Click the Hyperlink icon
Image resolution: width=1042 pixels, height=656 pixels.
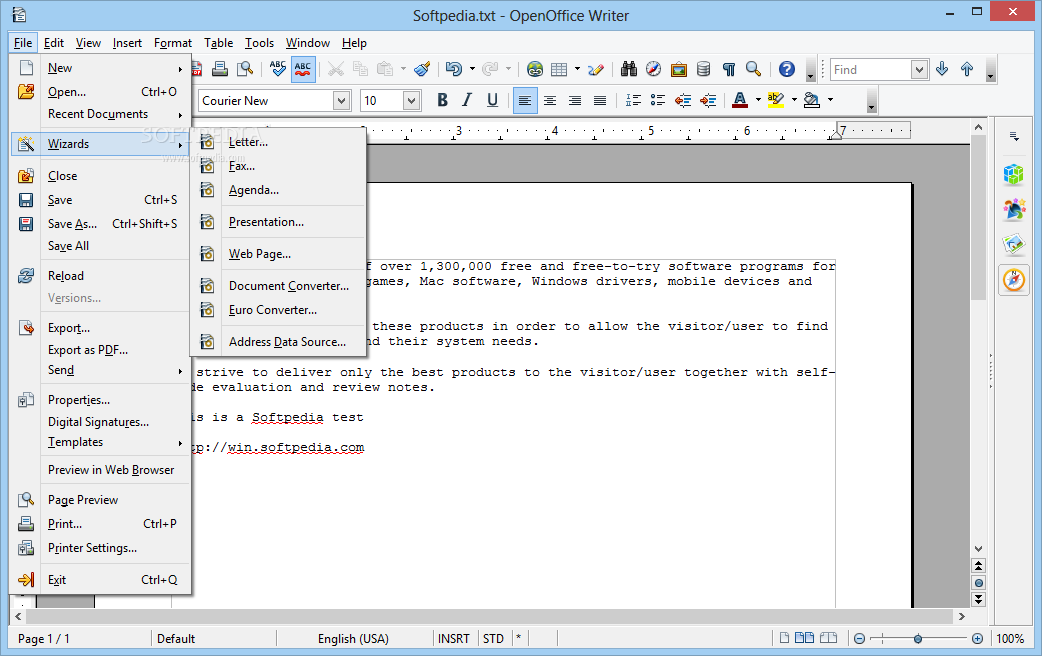coord(534,68)
